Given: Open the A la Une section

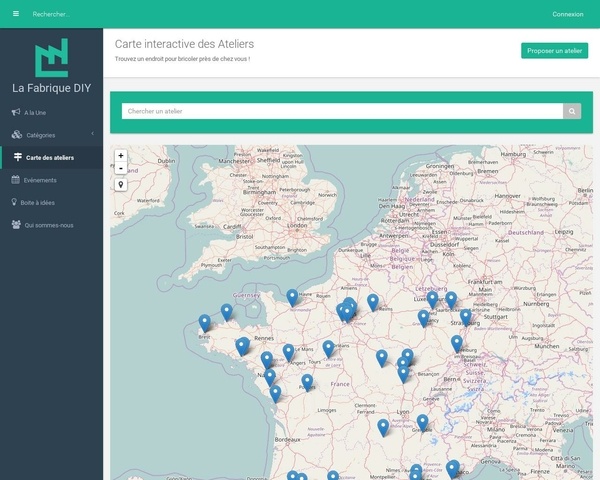Looking at the screenshot, I should pos(35,112).
